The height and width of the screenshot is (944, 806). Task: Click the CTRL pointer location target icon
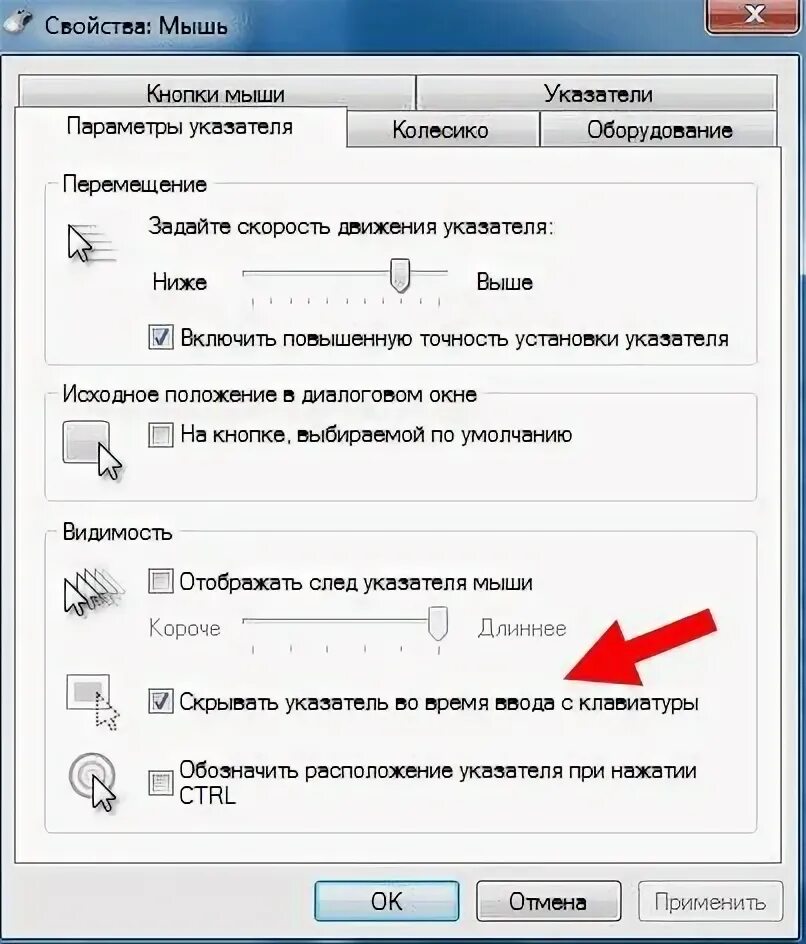pyautogui.click(x=93, y=781)
